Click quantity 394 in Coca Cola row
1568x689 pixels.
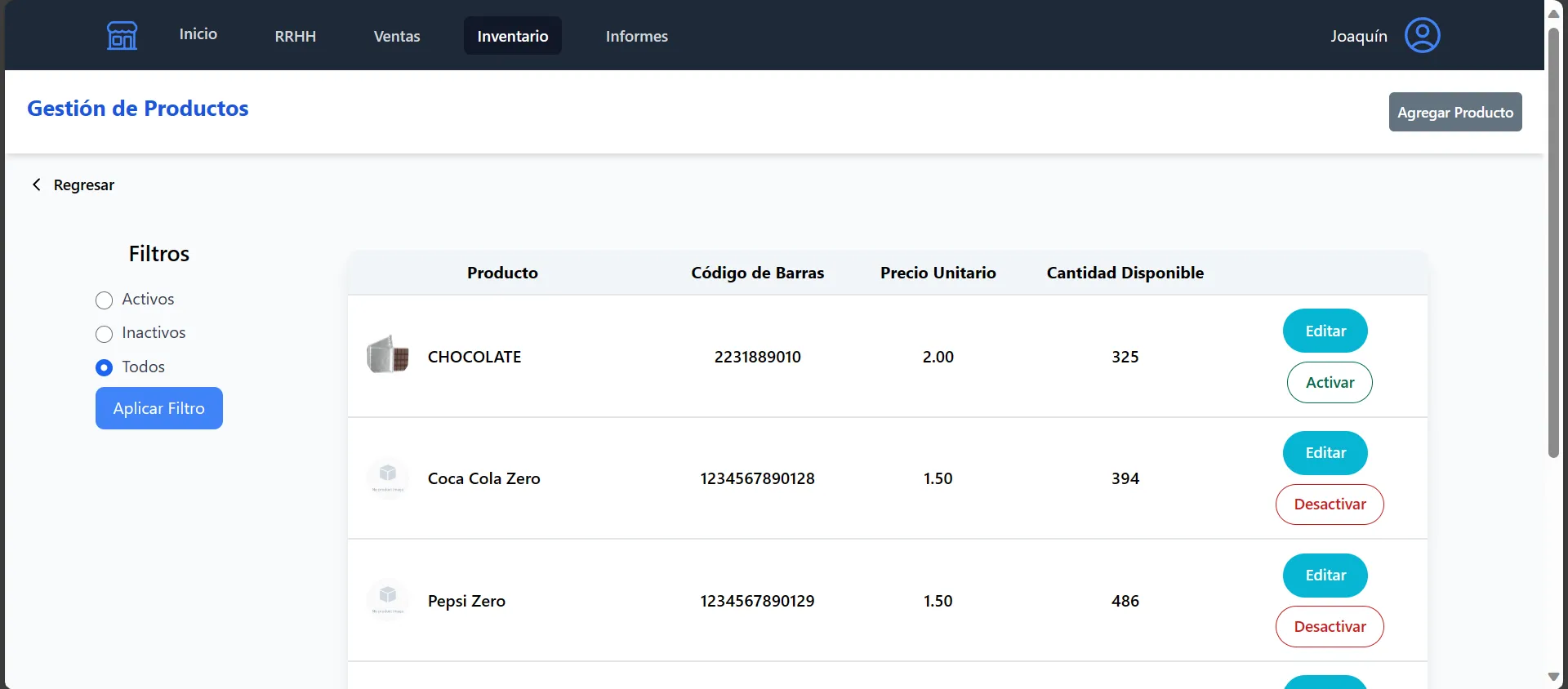click(1125, 478)
